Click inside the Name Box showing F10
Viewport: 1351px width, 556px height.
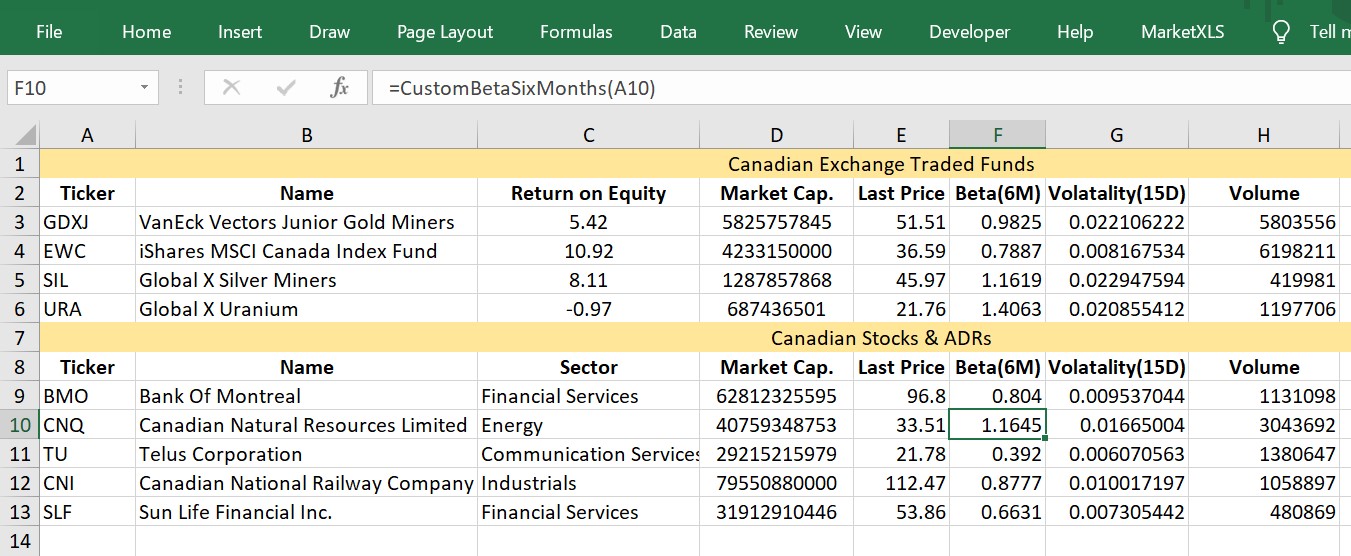click(x=70, y=88)
